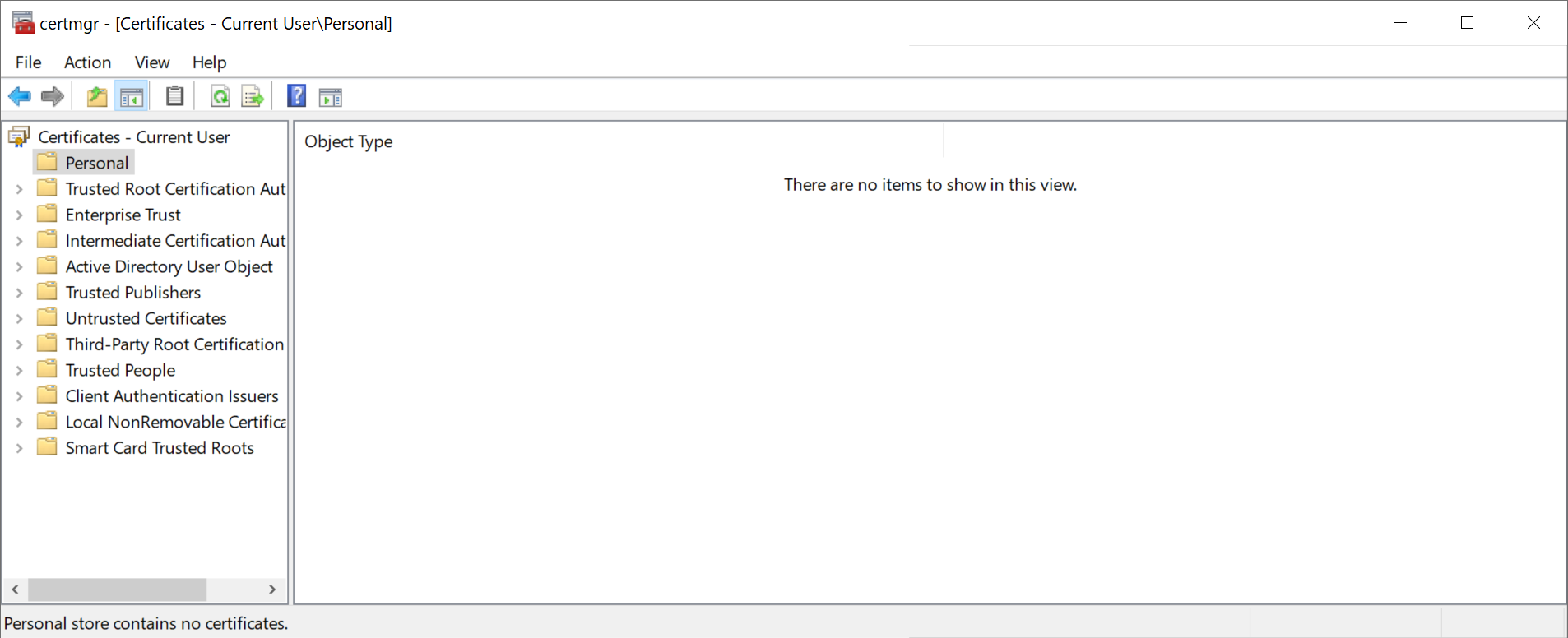Viewport: 1568px width, 638px height.
Task: Click the Export List toolbar icon
Action: pyautogui.click(x=253, y=97)
